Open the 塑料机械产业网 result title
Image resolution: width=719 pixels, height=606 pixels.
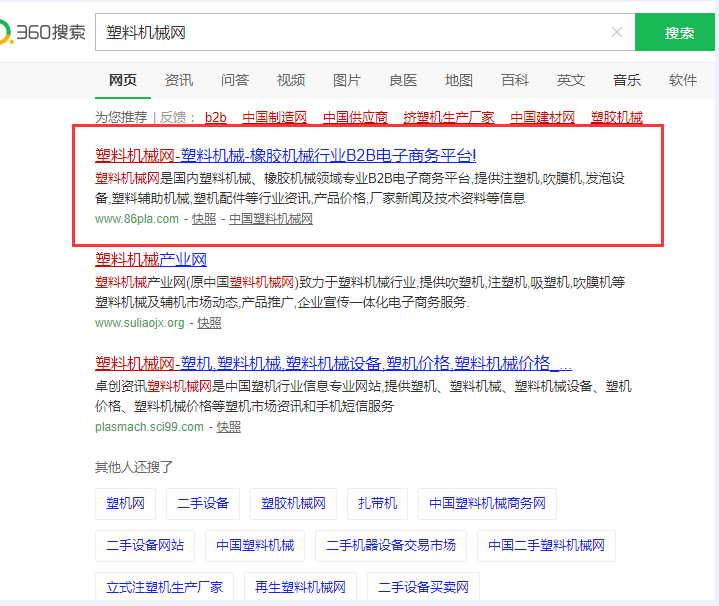pos(151,259)
